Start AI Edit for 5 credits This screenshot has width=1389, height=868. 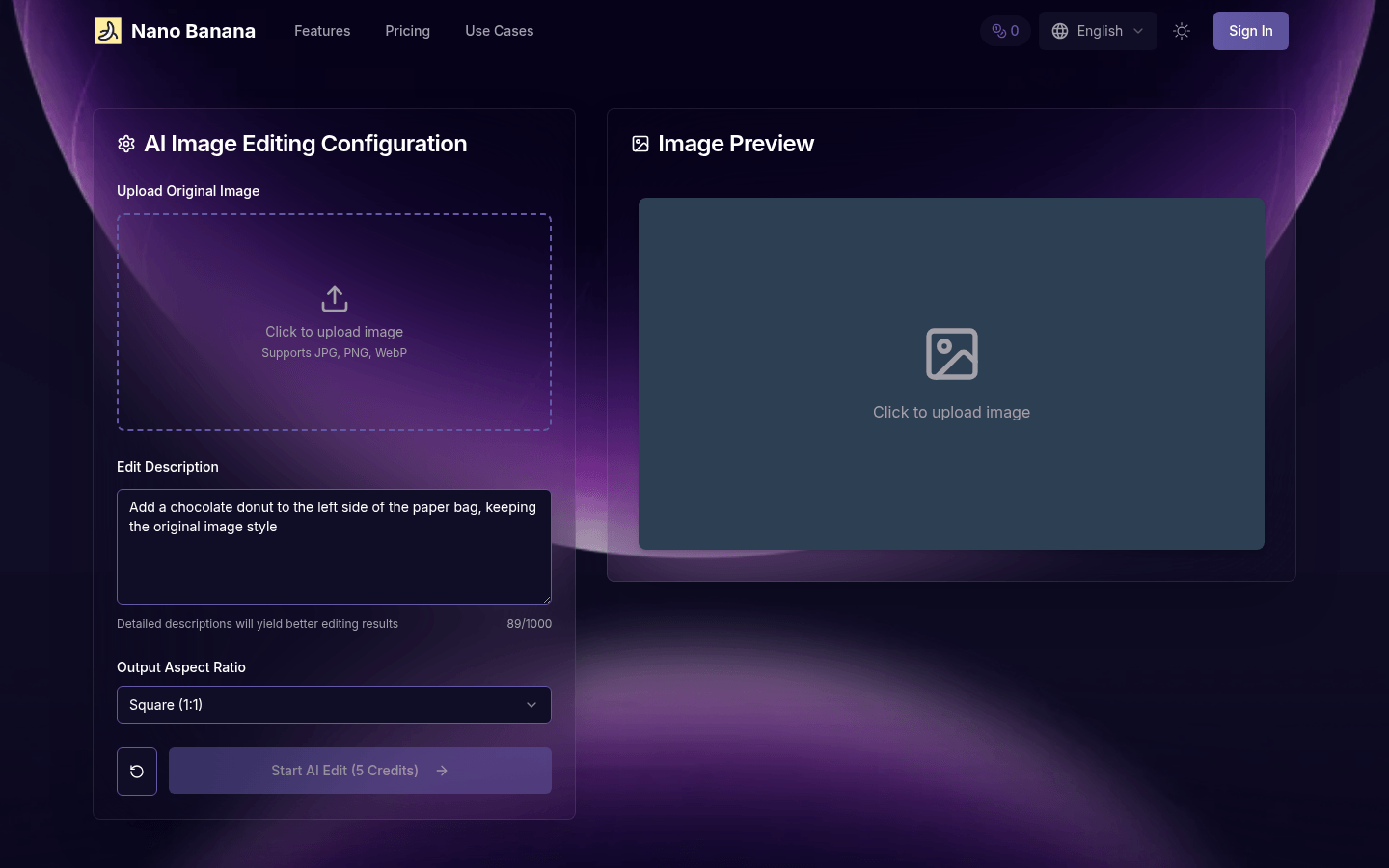(x=361, y=771)
